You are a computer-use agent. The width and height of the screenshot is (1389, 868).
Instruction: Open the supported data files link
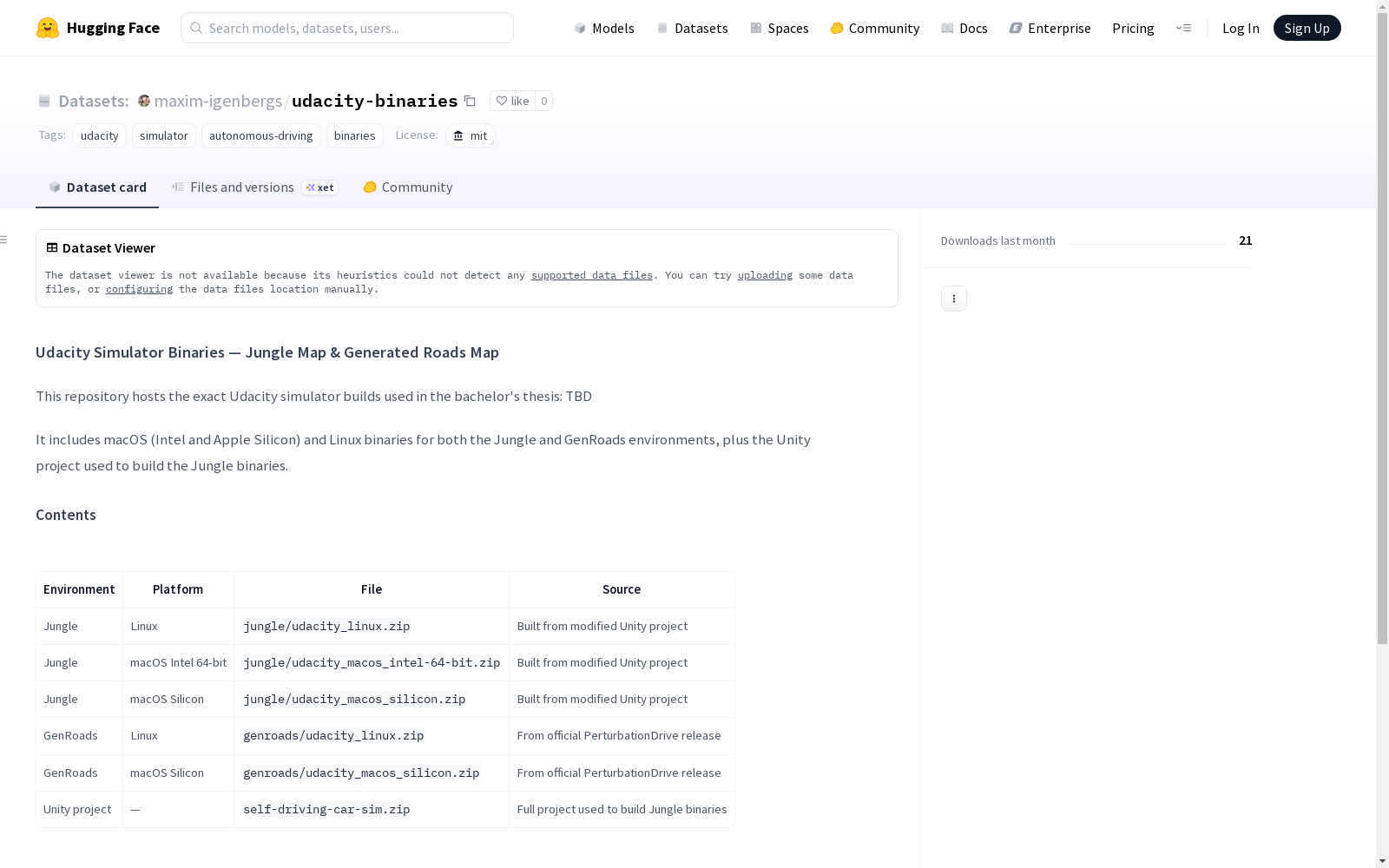[592, 275]
